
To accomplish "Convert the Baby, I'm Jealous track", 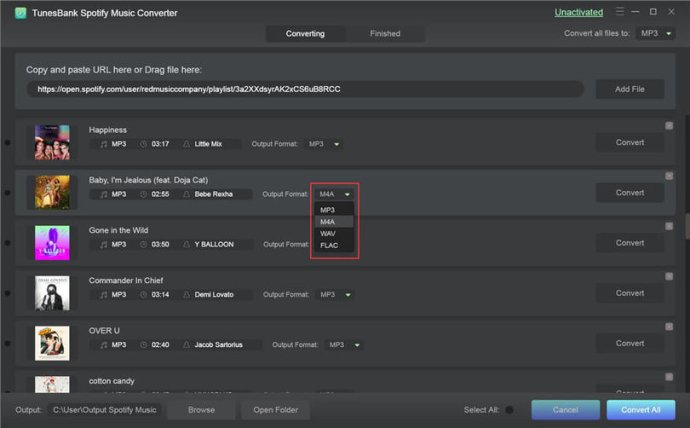I will [630, 193].
